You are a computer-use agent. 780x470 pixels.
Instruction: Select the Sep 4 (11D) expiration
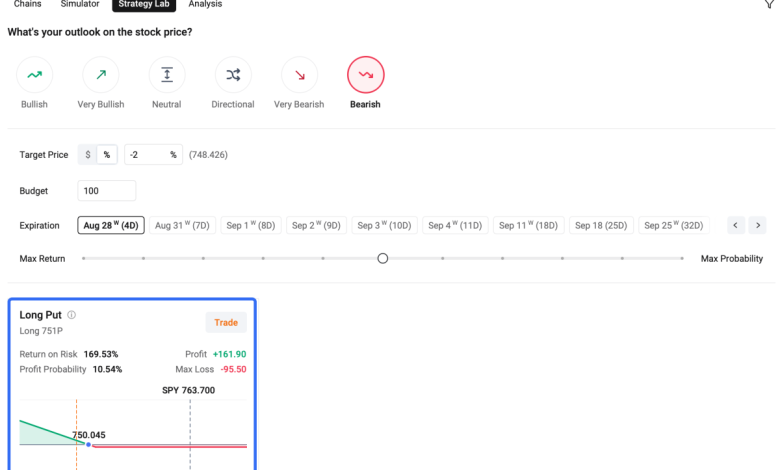[x=455, y=225]
